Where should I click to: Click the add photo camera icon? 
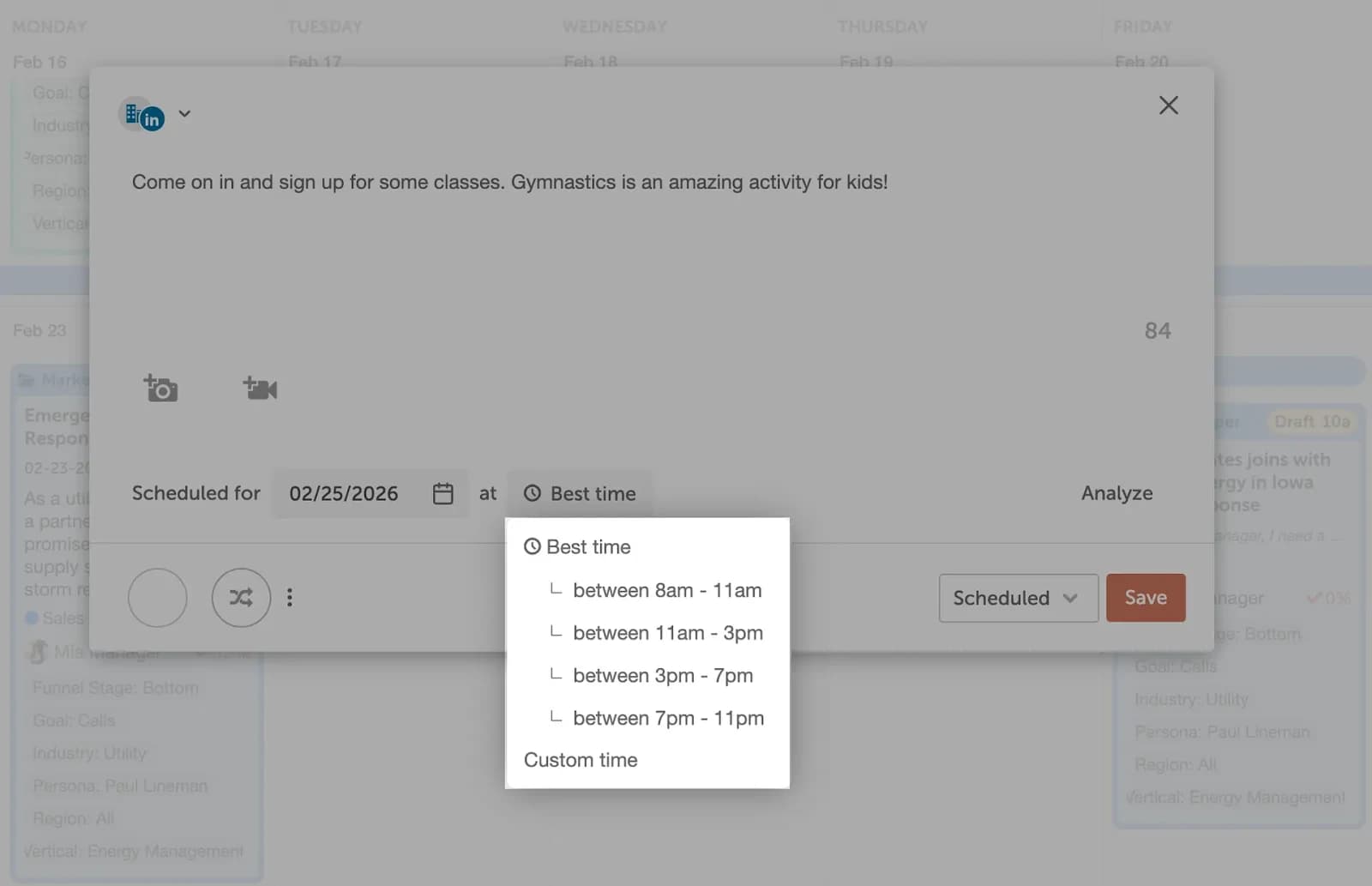(x=161, y=389)
